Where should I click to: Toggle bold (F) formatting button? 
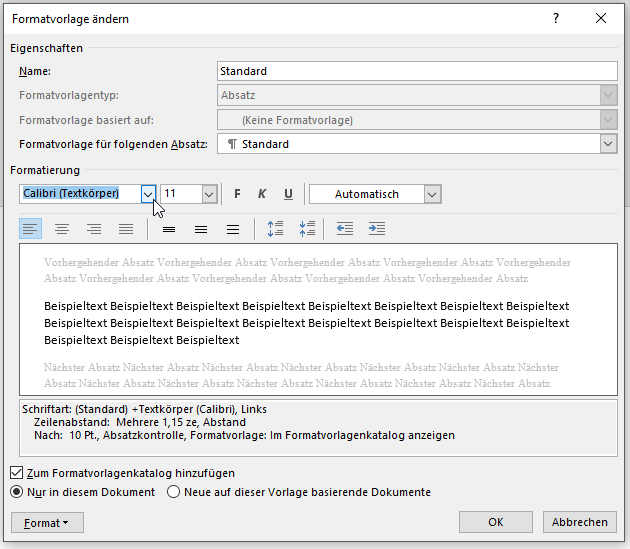[237, 194]
